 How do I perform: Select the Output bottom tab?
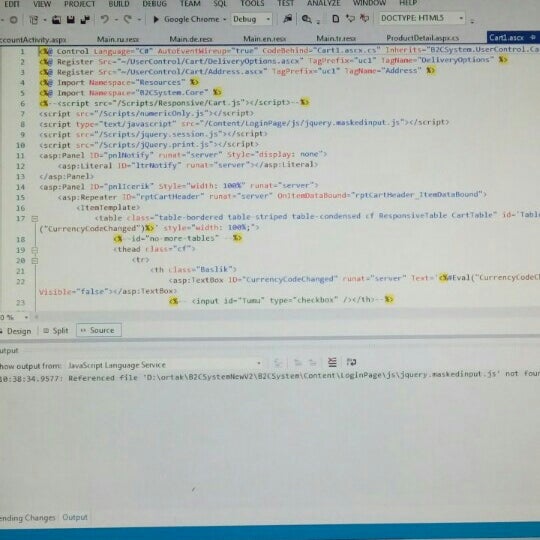tap(75, 517)
